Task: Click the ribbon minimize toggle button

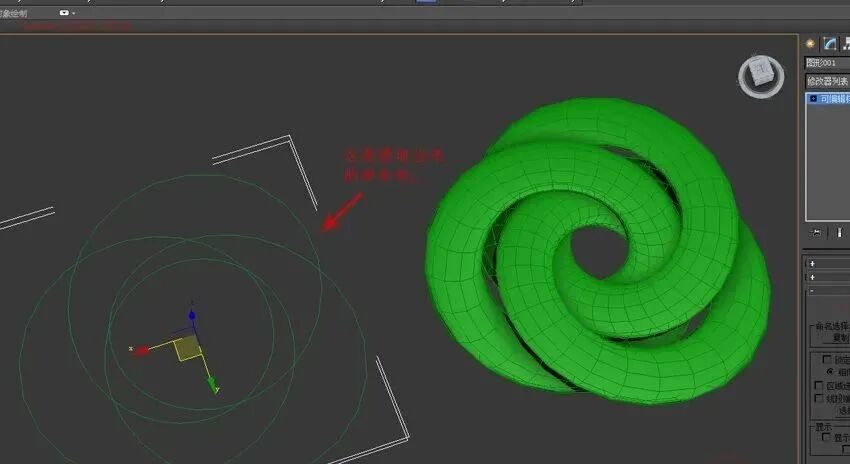Action: 65,12
